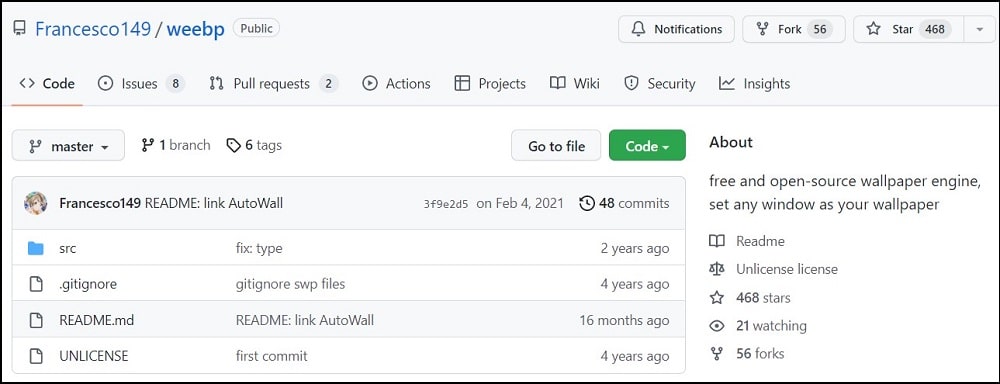View the 48 commits history
Viewport: 1000px width, 384px height.
[x=624, y=203]
